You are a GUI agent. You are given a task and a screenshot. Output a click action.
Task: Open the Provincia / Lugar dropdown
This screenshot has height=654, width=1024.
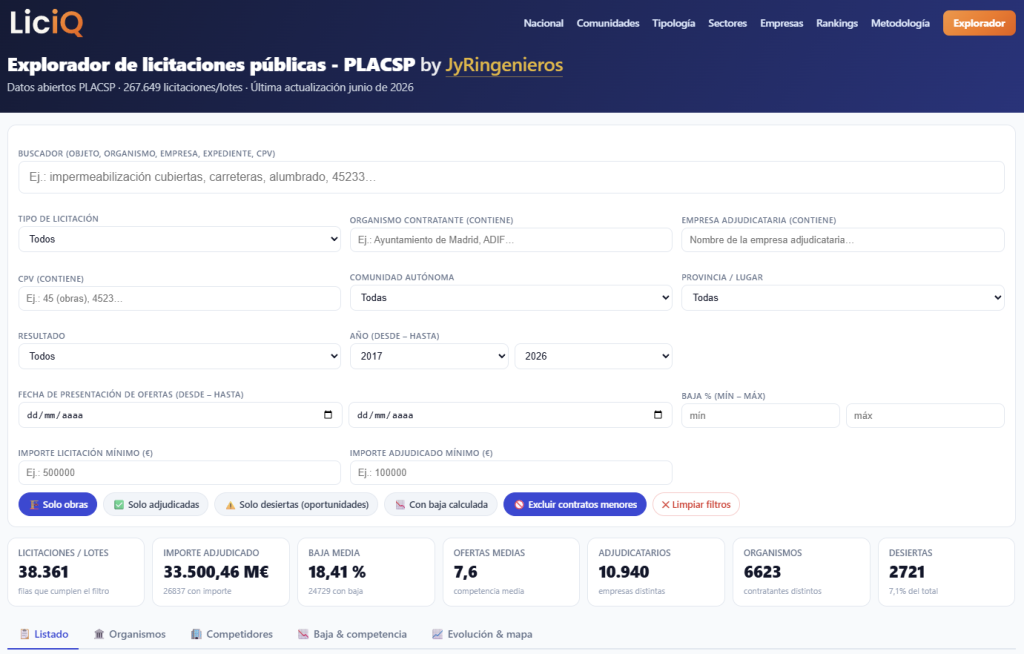843,298
